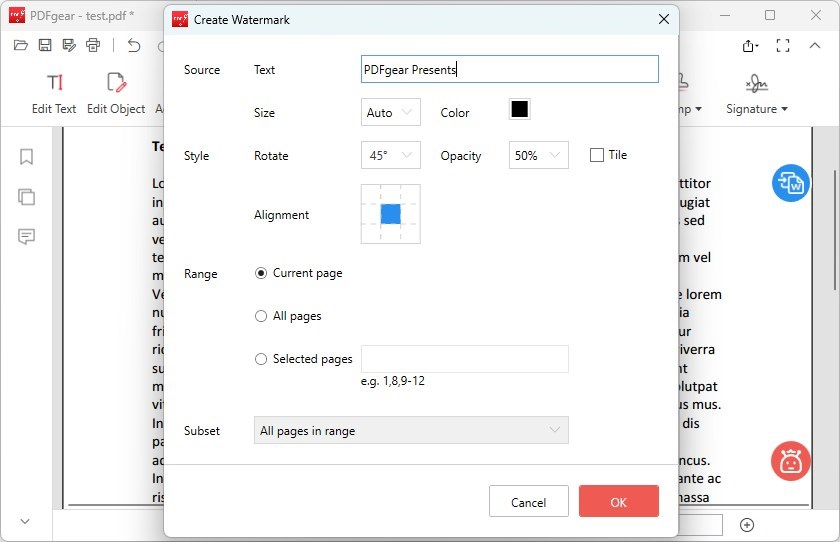840x542 pixels.
Task: Click Cancel to dismiss watermark dialog
Action: [x=528, y=502]
